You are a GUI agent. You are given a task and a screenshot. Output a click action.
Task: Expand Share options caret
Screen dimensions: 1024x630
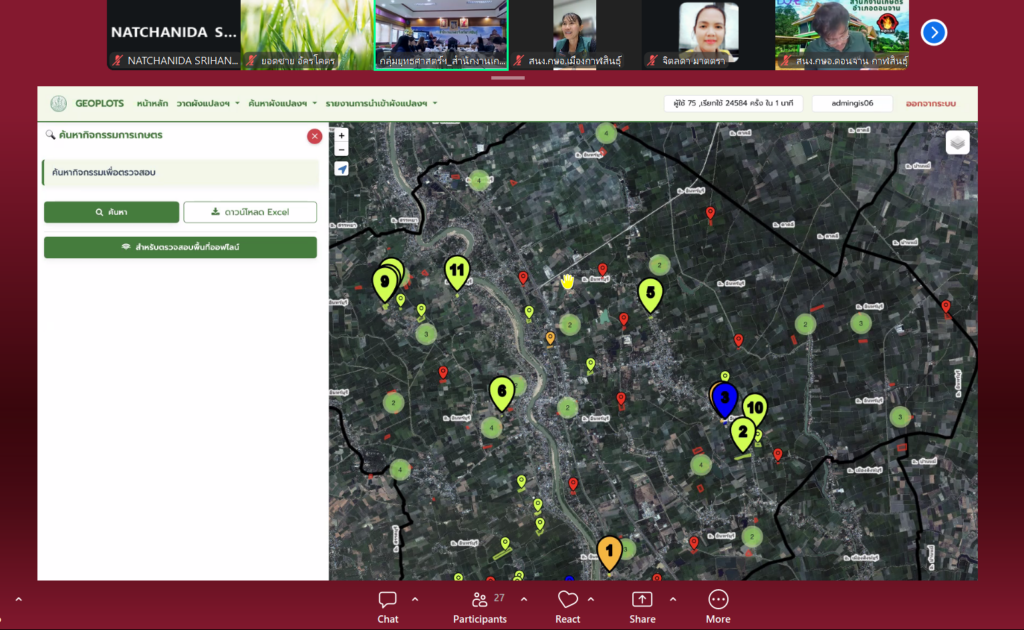point(673,599)
